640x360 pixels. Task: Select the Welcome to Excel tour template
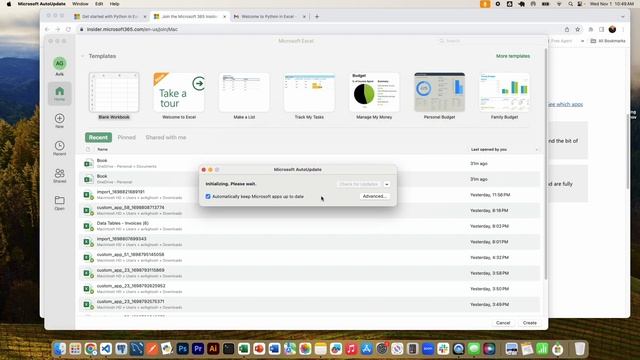[x=179, y=96]
